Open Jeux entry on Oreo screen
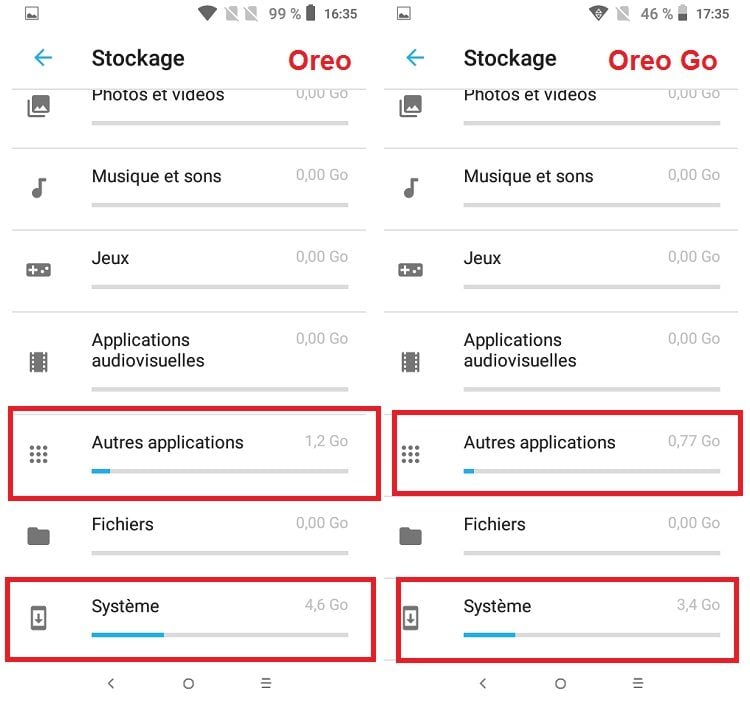 point(189,271)
